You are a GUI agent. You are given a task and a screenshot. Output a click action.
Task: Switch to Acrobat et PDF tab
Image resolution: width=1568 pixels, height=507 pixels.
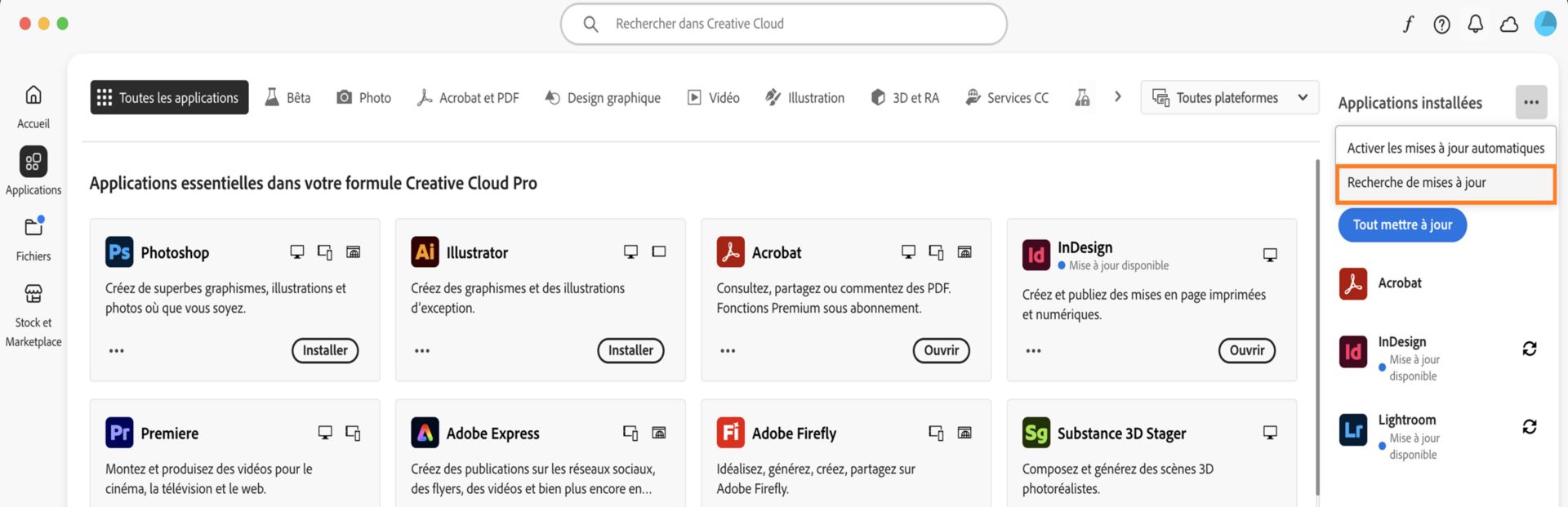point(468,98)
